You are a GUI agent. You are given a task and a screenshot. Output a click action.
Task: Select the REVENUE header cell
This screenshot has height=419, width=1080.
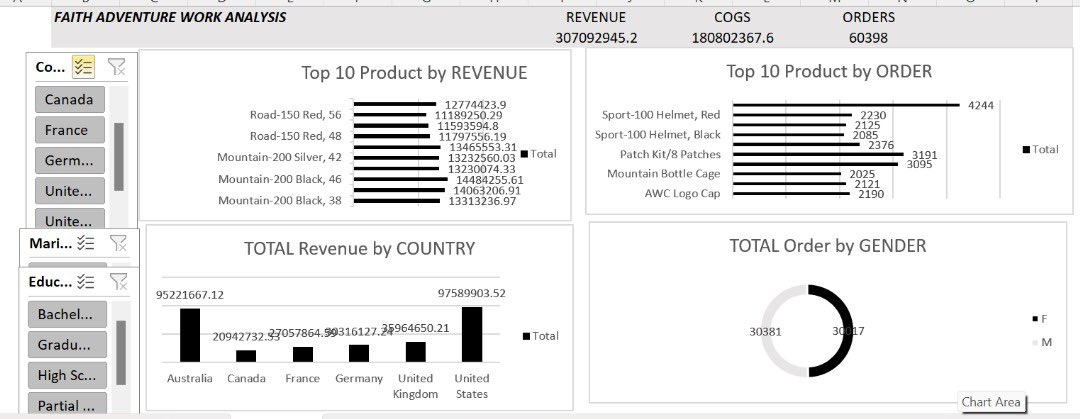click(596, 17)
